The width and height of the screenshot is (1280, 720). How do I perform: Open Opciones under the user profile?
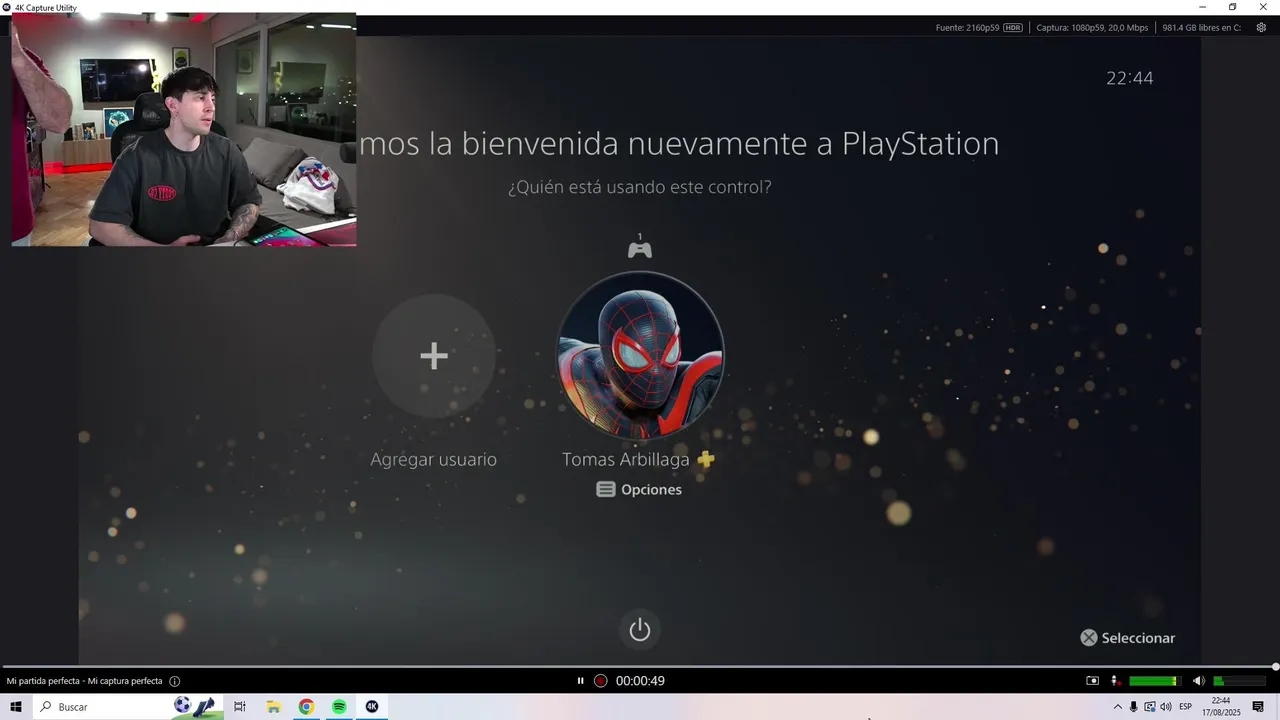tap(639, 489)
